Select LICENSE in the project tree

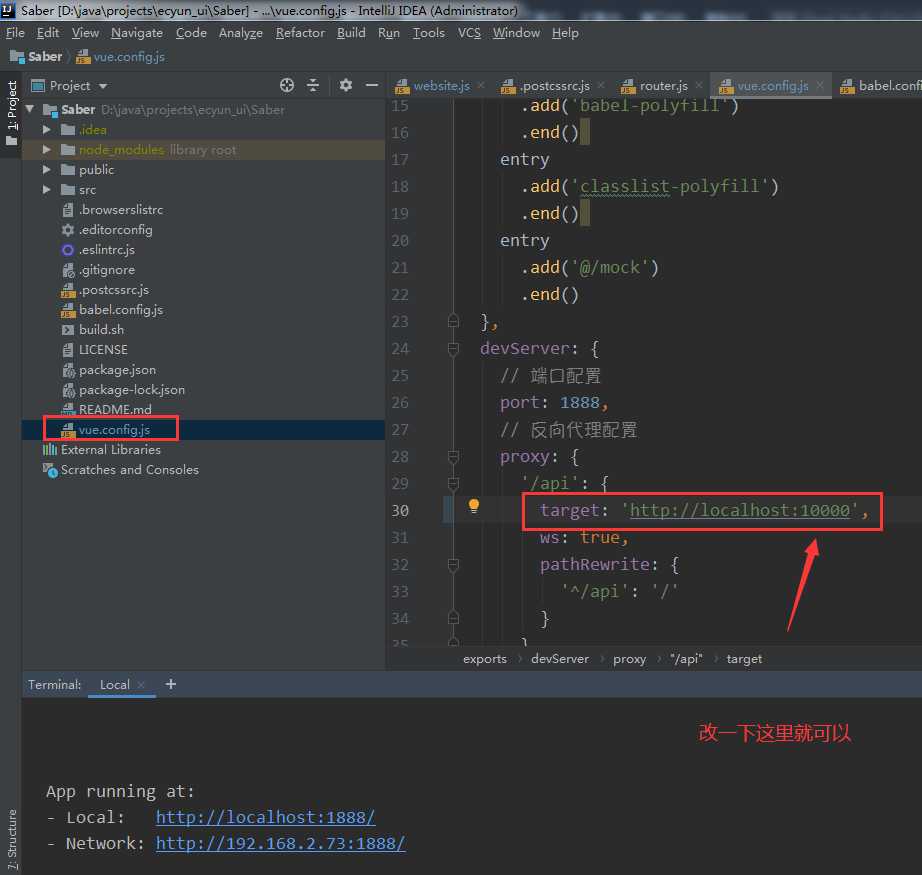tap(103, 350)
